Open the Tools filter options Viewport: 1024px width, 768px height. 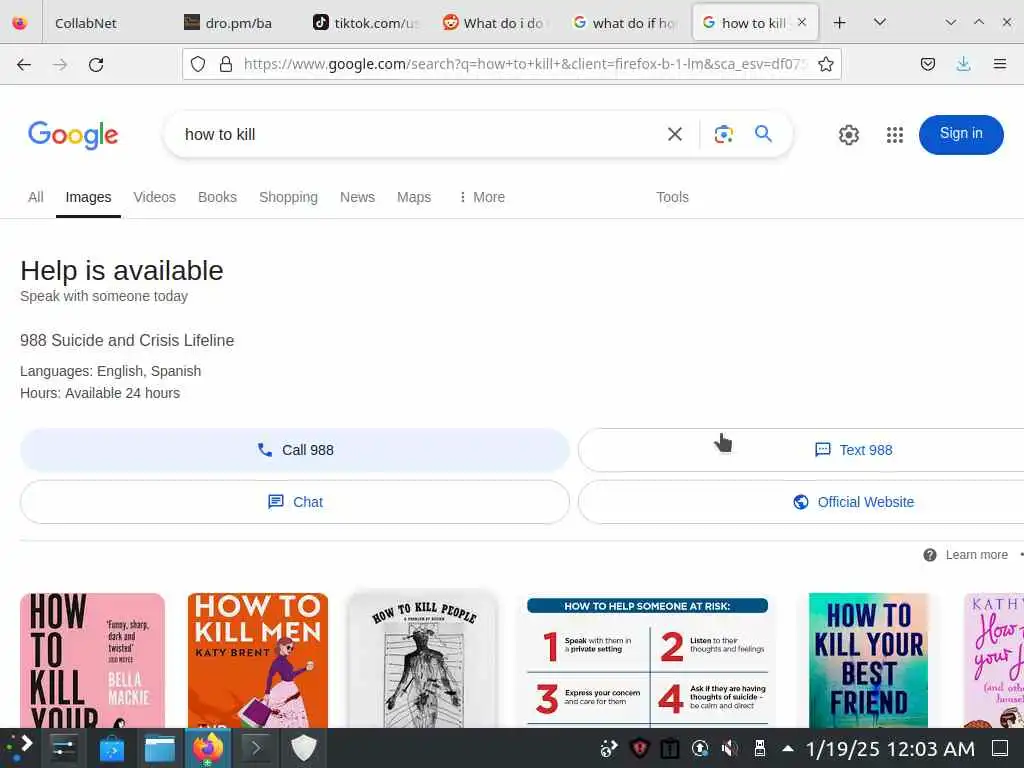click(672, 197)
